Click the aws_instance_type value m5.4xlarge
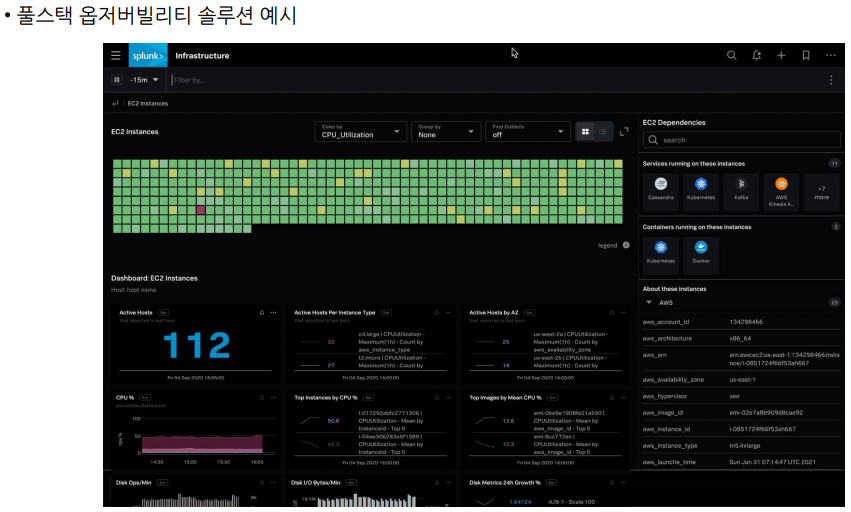Viewport: 851px width, 512px height. (745, 446)
